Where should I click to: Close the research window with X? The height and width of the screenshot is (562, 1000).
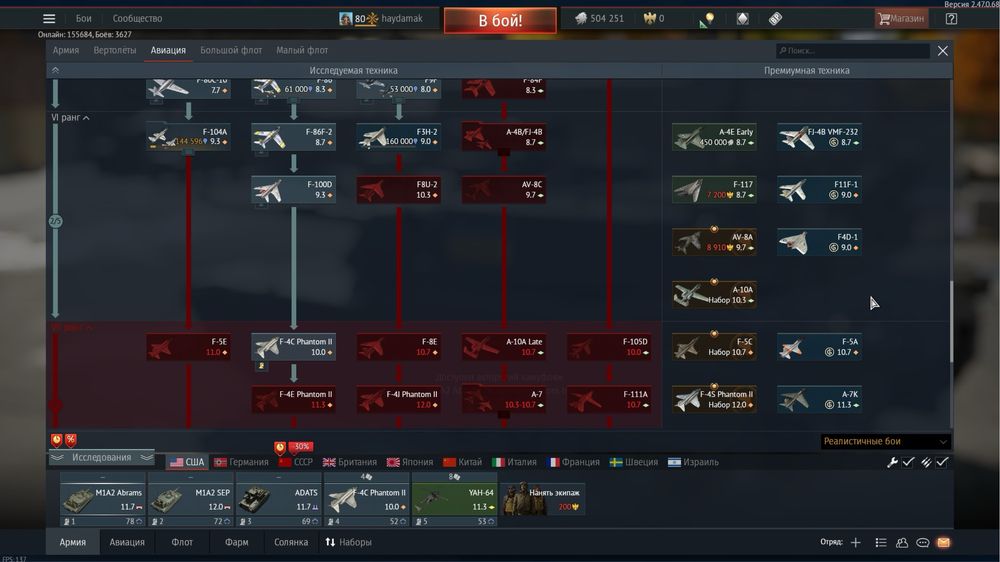[943, 50]
